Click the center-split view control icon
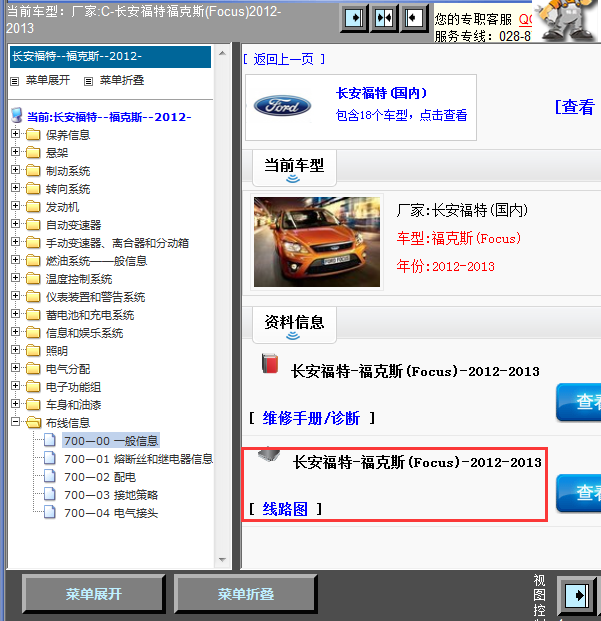 [x=384, y=18]
